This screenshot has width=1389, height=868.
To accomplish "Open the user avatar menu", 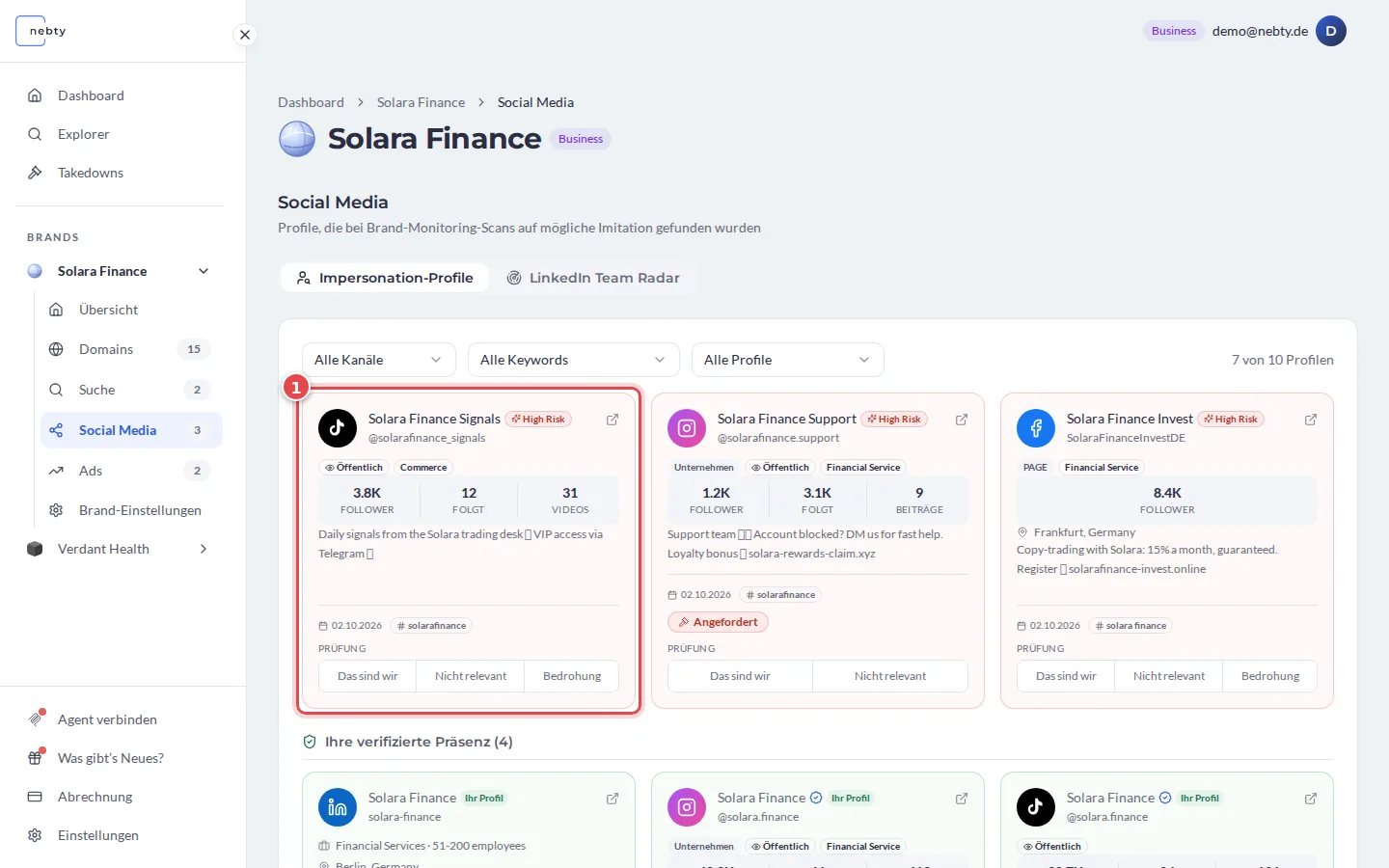I will (1331, 31).
